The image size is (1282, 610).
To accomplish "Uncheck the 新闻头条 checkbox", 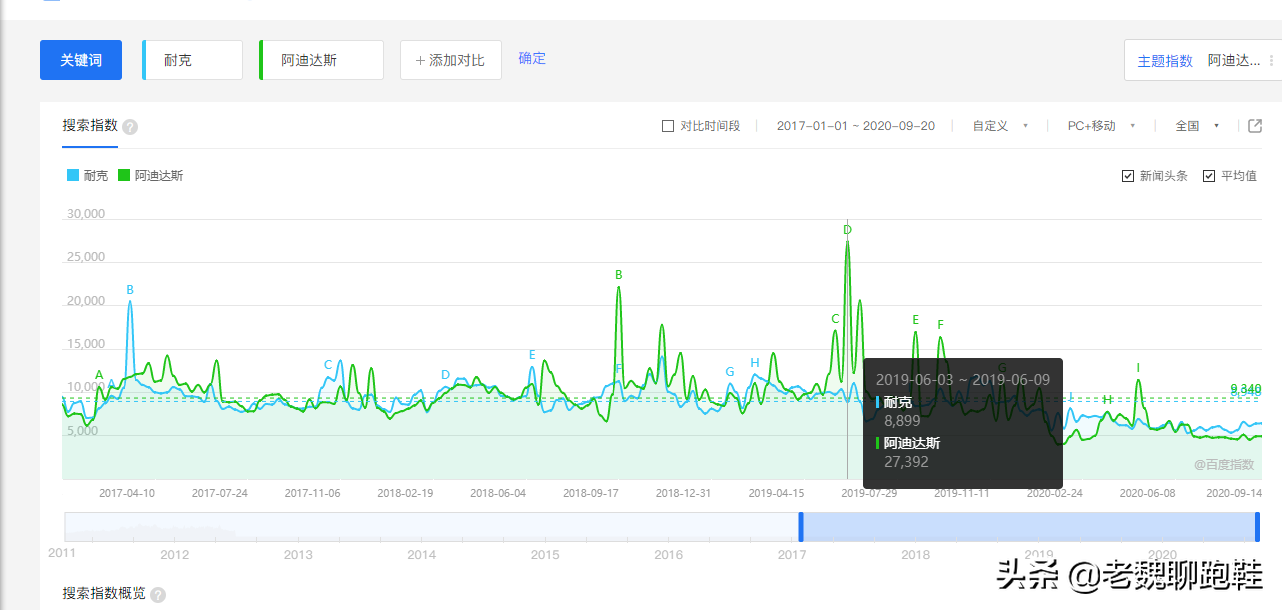I will coord(1128,174).
